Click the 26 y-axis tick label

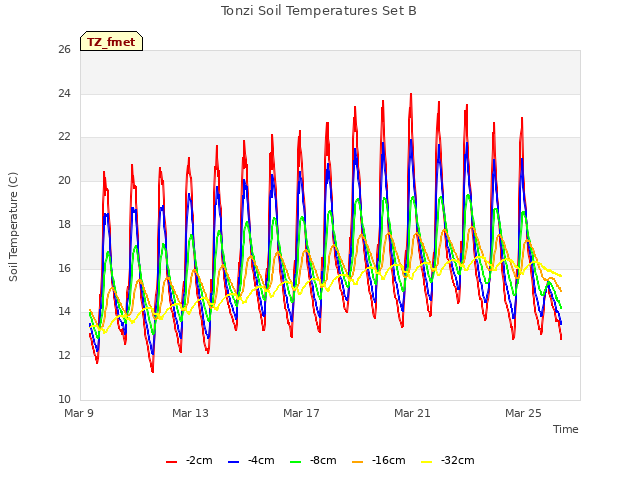click(x=64, y=50)
